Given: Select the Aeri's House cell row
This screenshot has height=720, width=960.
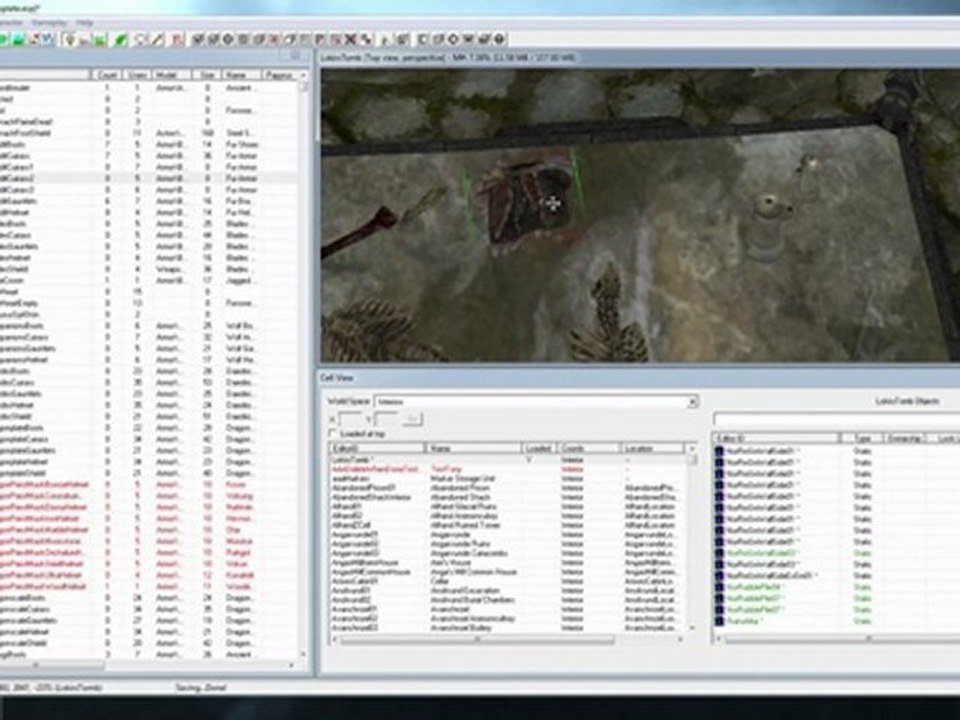Looking at the screenshot, I should point(508,563).
